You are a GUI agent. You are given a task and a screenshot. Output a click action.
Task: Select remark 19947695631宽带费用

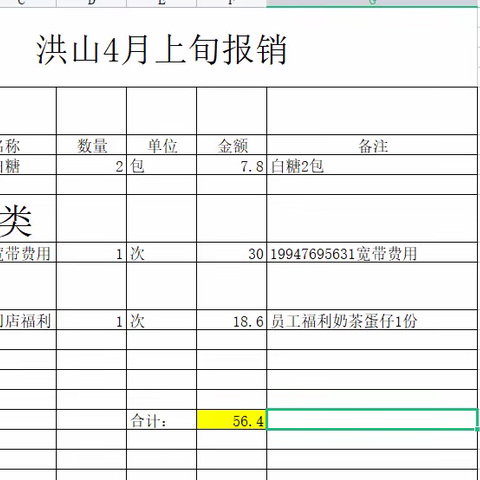372,253
